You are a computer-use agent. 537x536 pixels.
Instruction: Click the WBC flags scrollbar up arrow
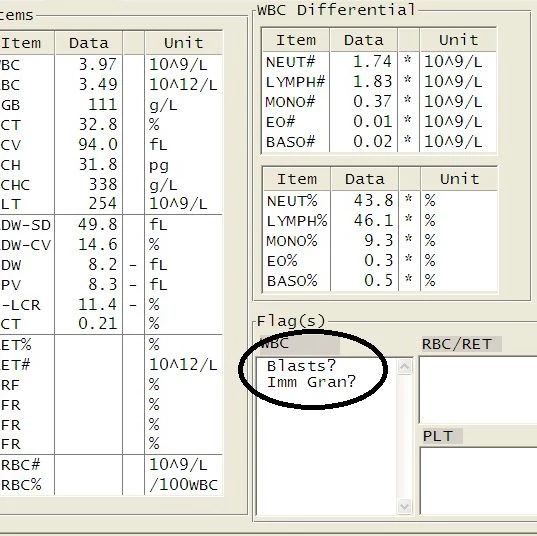[404, 367]
